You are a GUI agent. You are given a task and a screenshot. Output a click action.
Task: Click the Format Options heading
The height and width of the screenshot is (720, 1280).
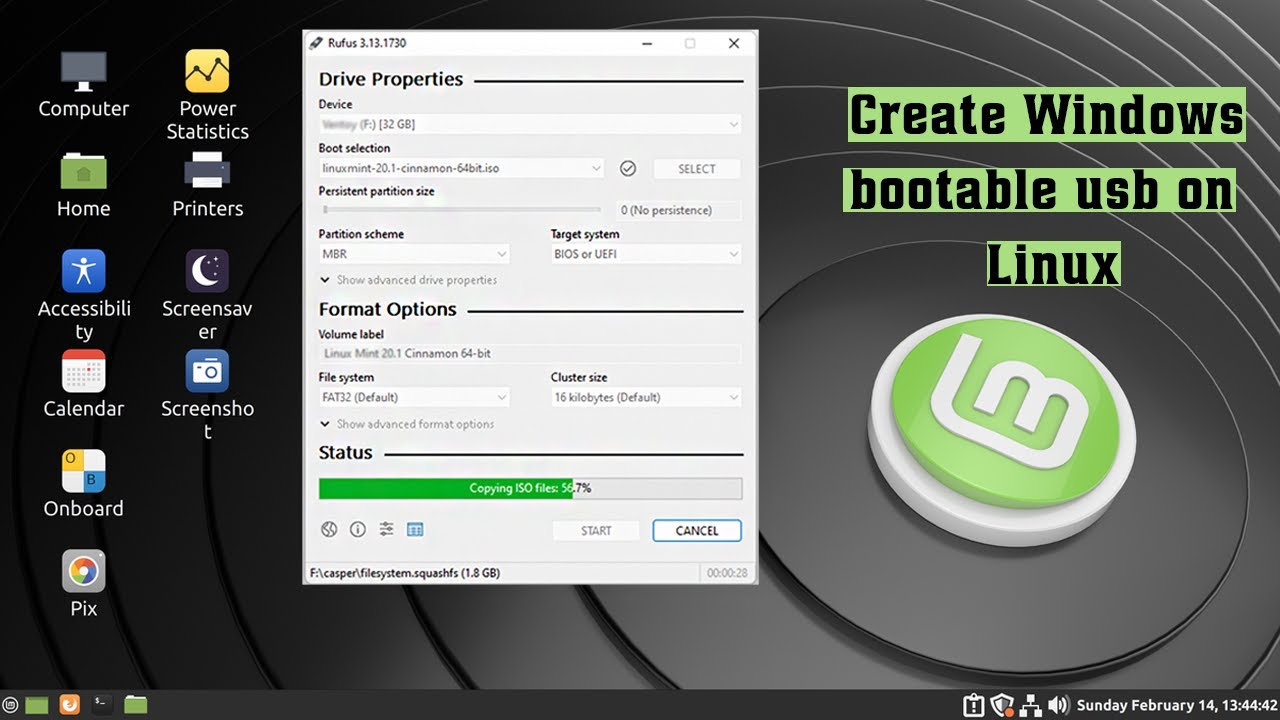[x=387, y=309]
